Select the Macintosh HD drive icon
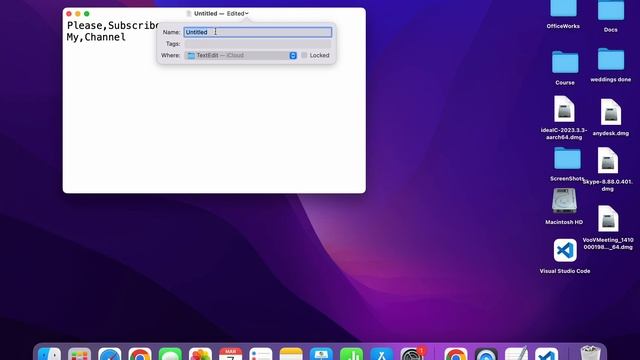The height and width of the screenshot is (360, 640). [x=564, y=201]
